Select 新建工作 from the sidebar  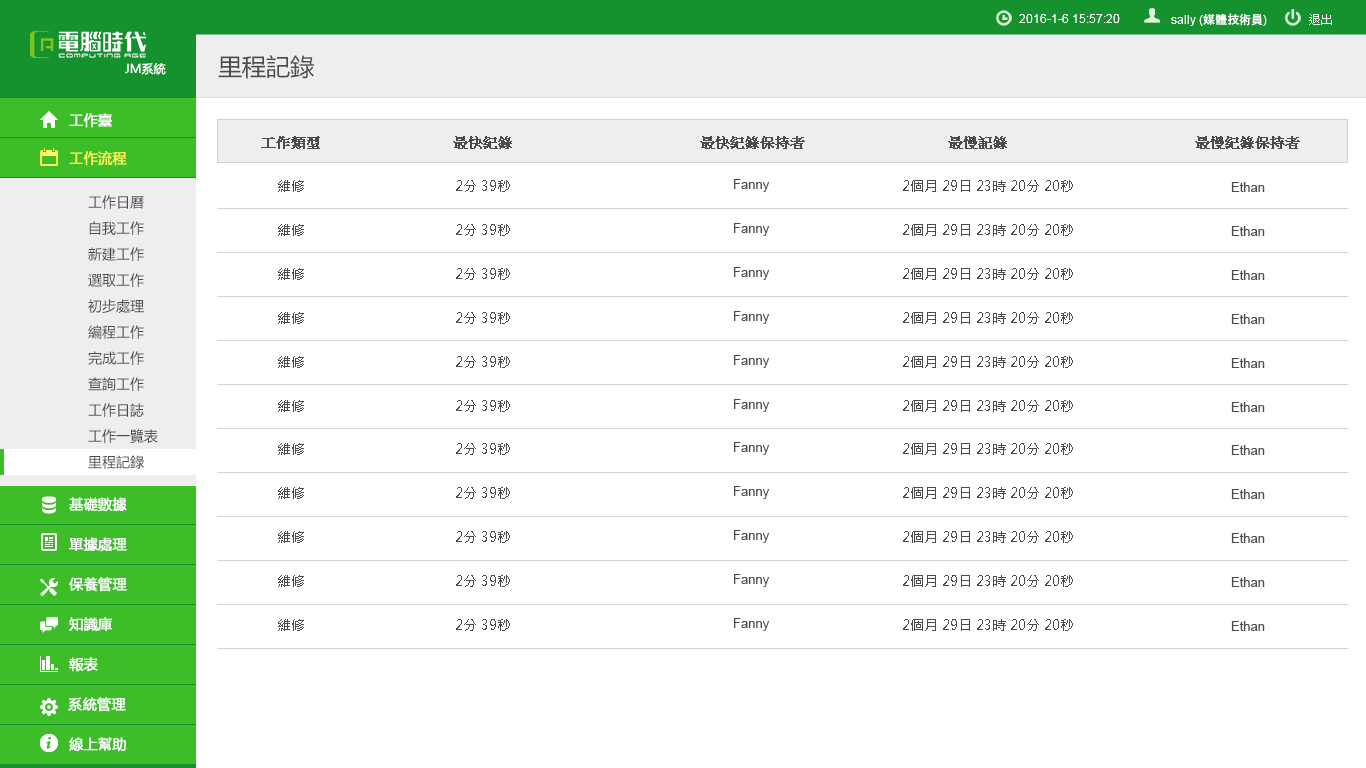point(116,254)
